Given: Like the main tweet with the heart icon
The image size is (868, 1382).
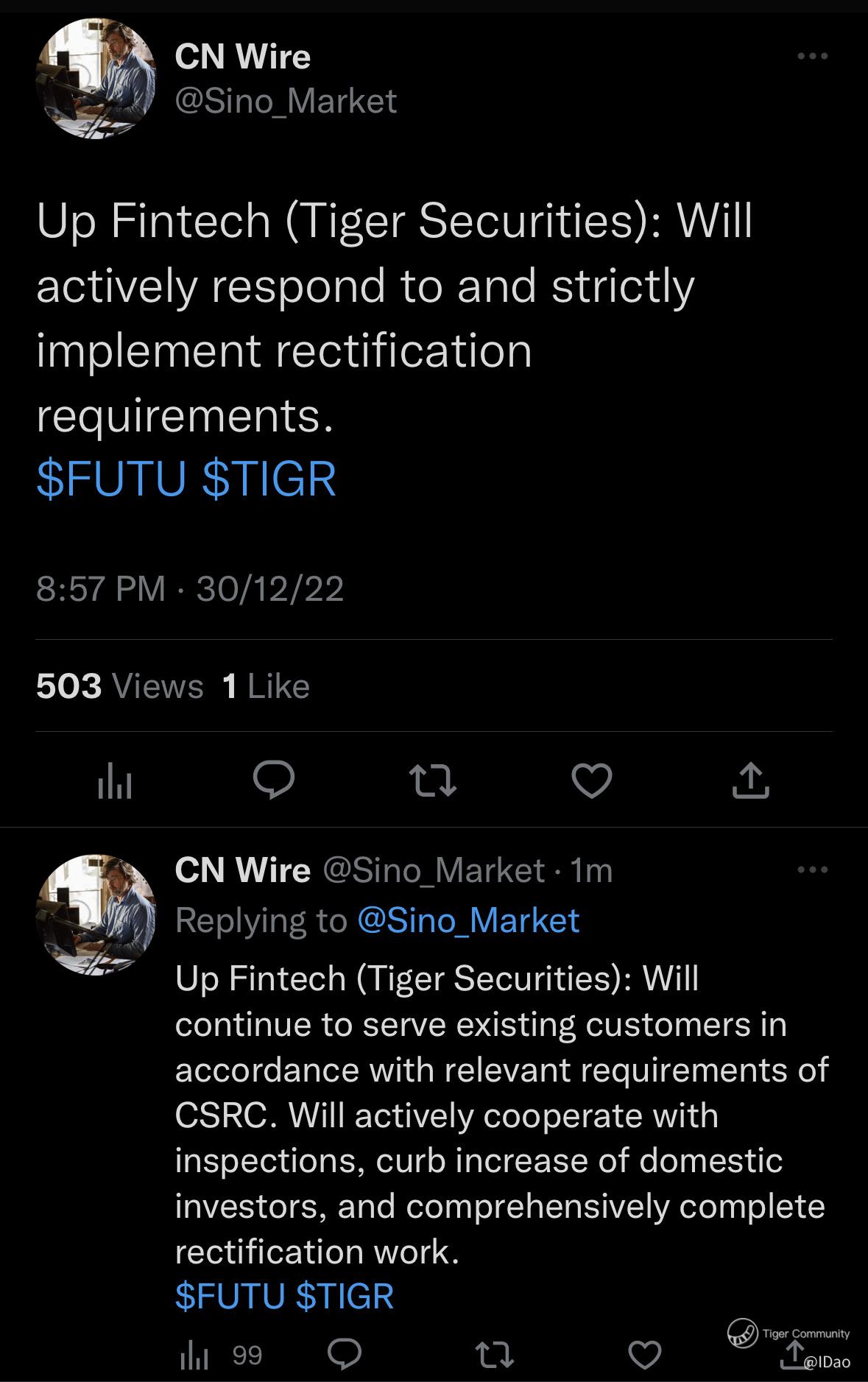Looking at the screenshot, I should 592,780.
